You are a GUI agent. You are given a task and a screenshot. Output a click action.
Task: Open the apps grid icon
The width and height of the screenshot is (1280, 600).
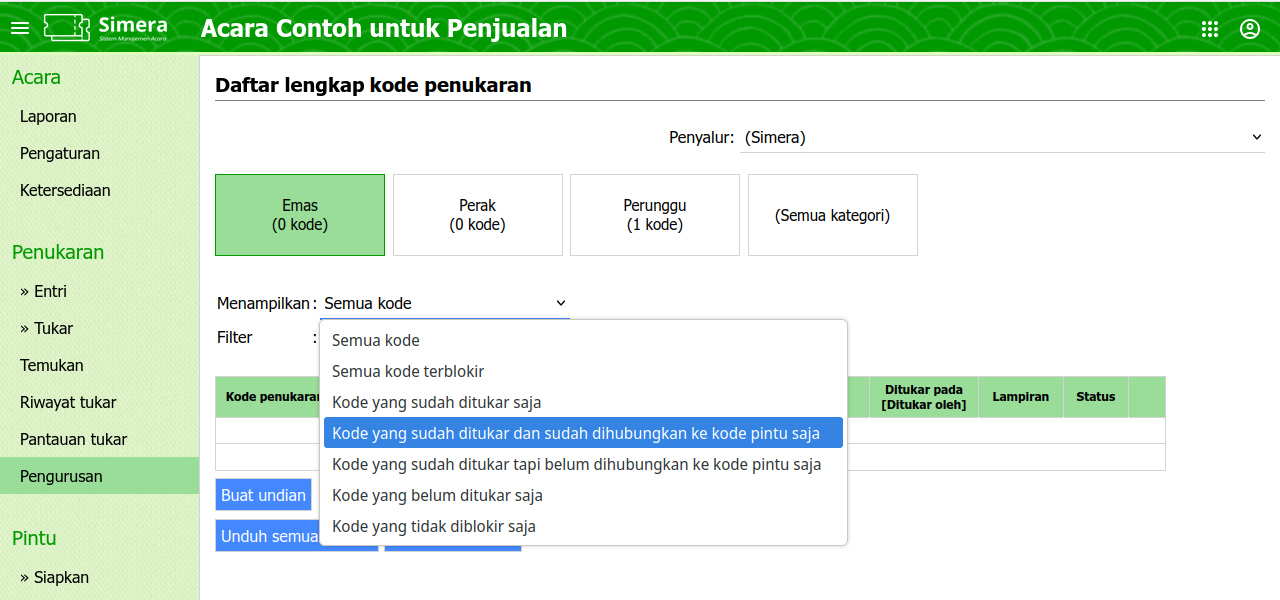tap(1210, 29)
